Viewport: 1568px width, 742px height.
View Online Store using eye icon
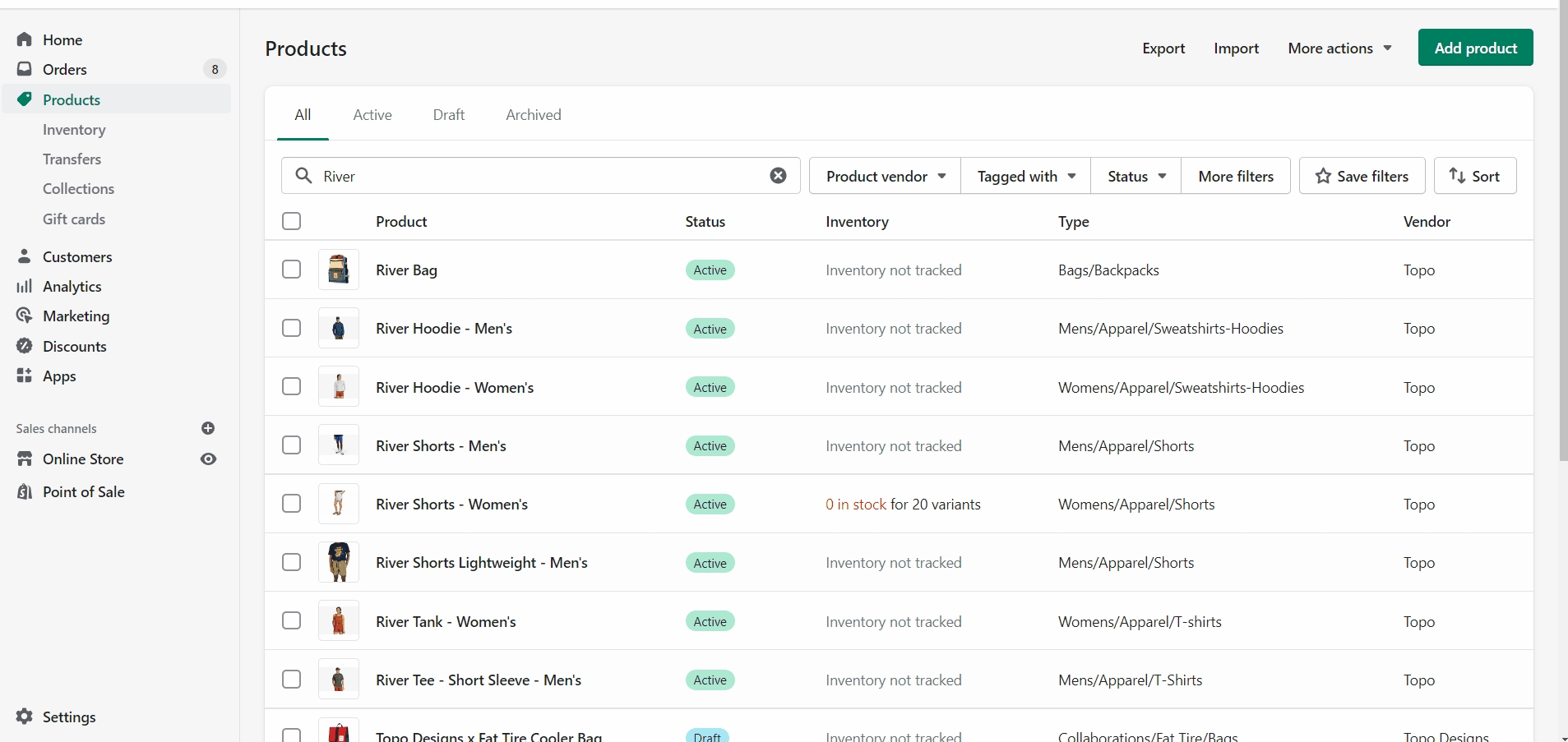point(208,459)
